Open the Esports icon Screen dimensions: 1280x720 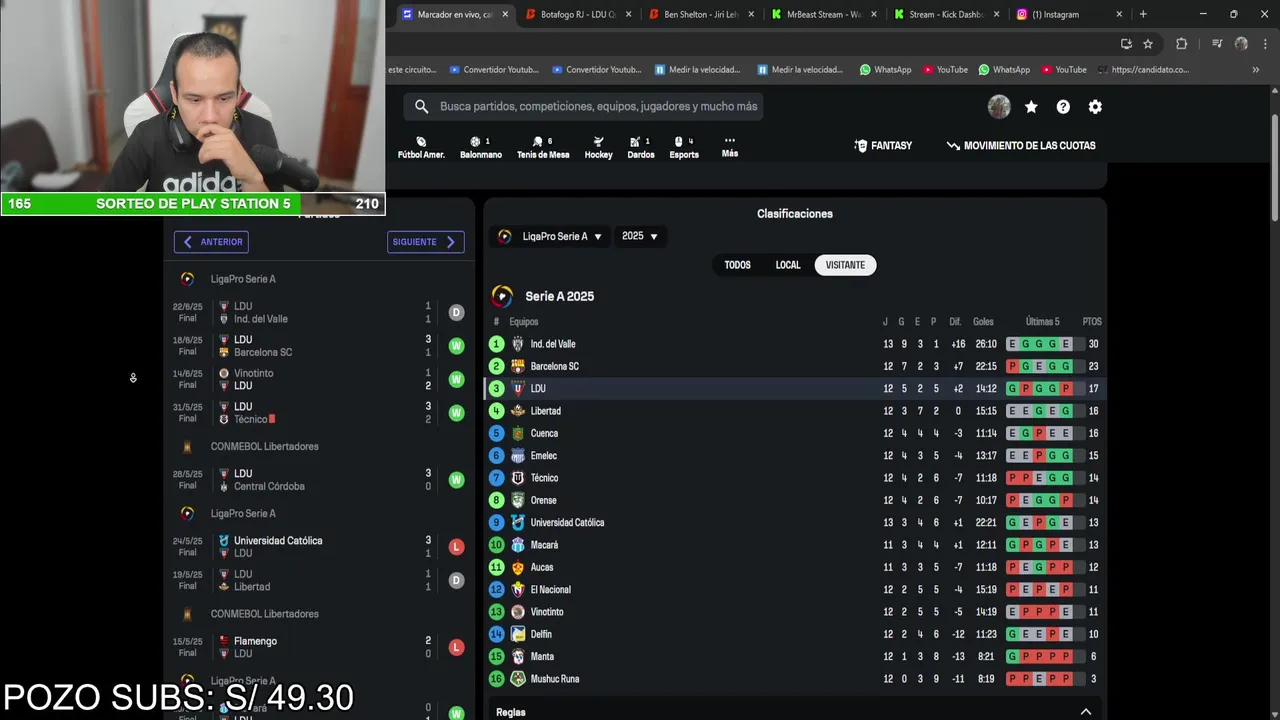(684, 148)
